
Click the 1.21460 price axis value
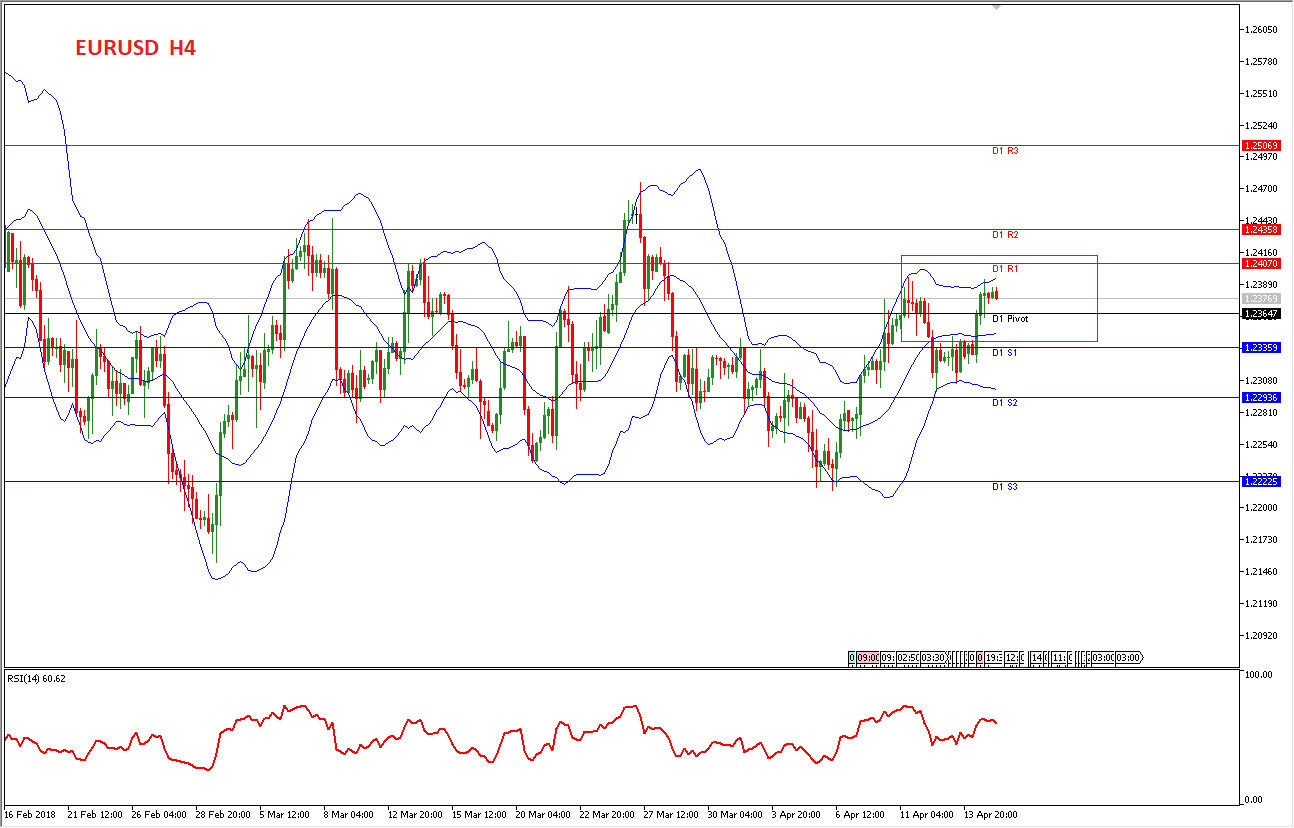click(x=1262, y=572)
